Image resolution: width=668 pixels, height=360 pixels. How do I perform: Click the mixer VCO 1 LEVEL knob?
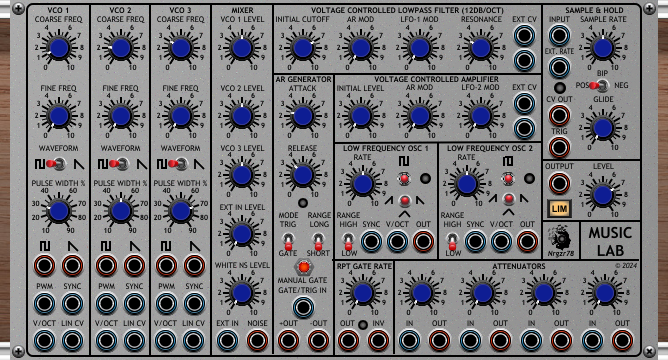coord(242,48)
